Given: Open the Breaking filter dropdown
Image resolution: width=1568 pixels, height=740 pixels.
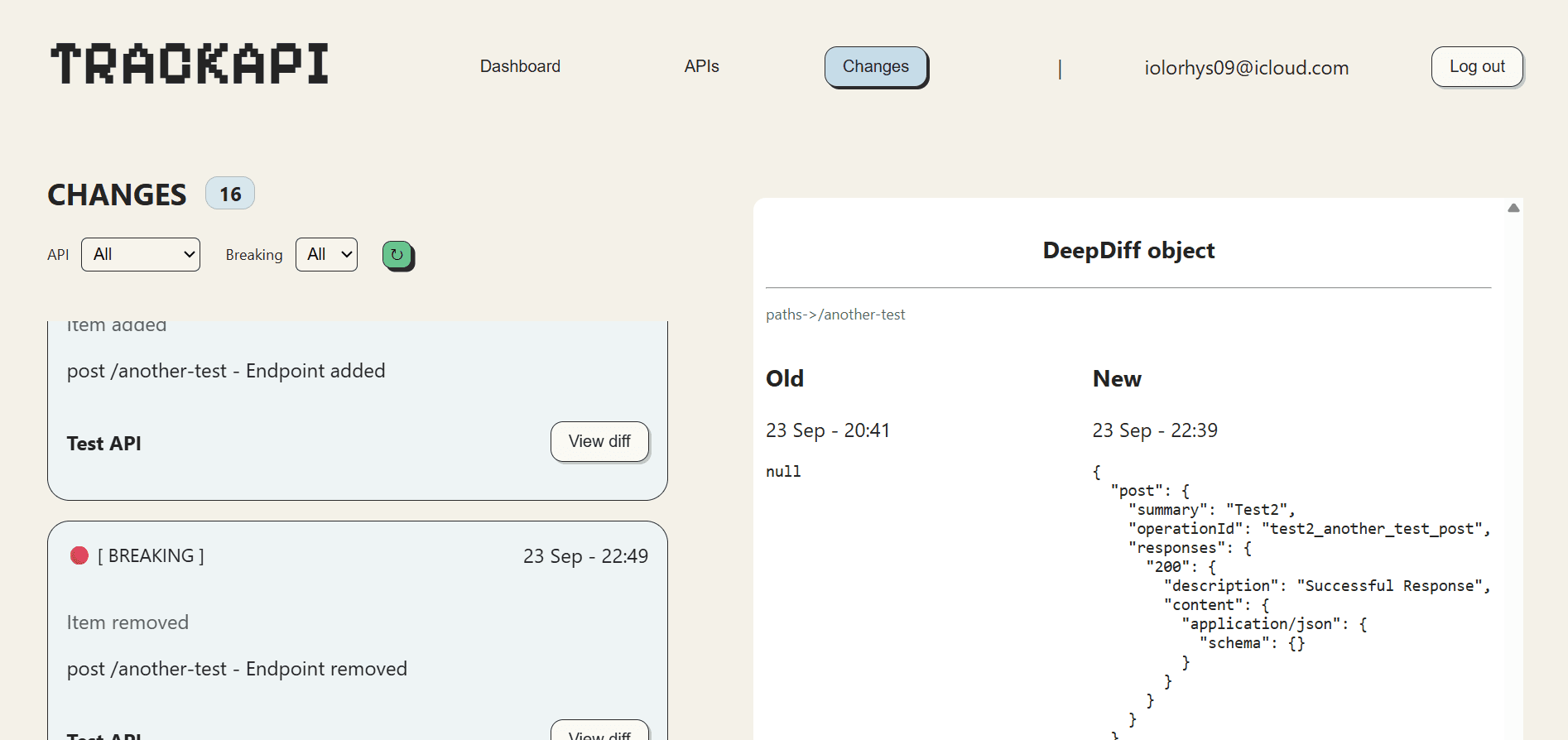Looking at the screenshot, I should point(326,254).
